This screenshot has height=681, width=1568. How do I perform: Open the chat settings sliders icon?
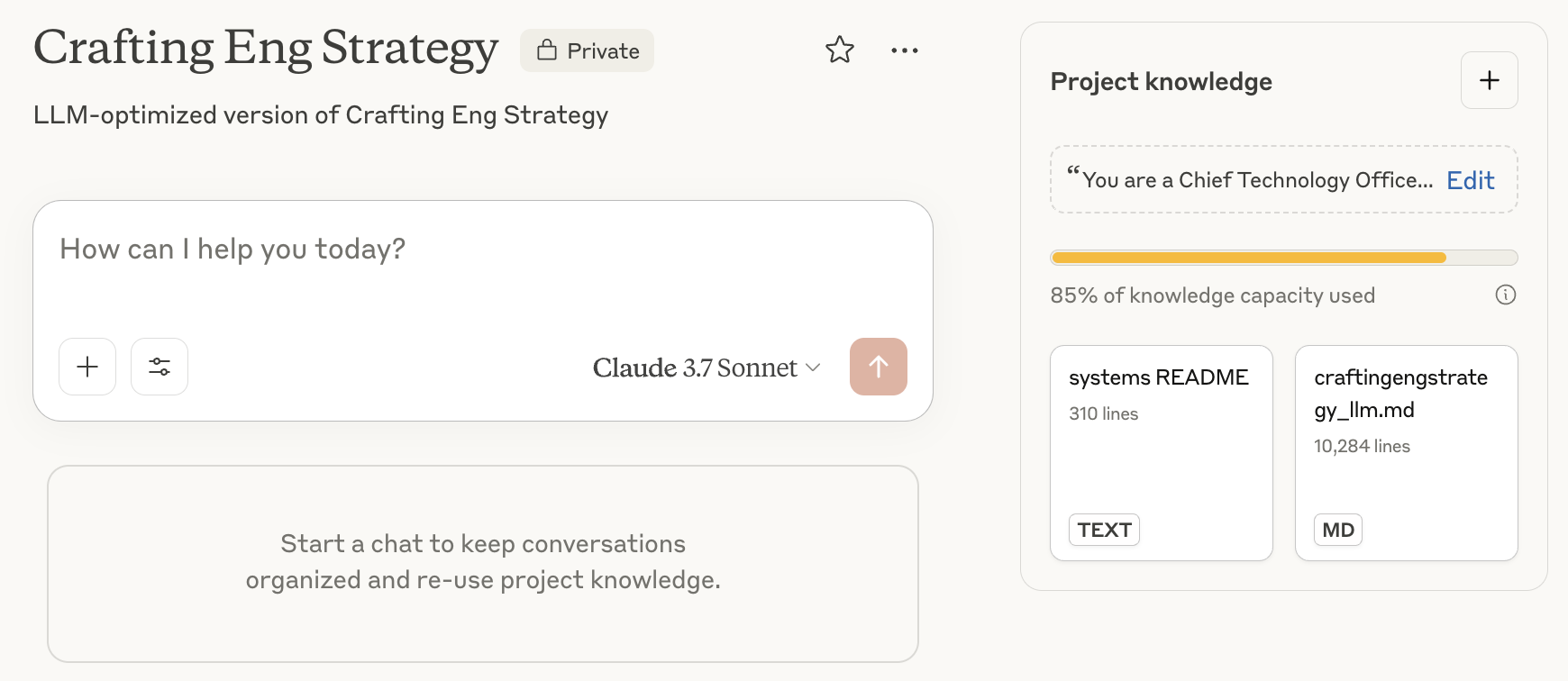(x=160, y=367)
